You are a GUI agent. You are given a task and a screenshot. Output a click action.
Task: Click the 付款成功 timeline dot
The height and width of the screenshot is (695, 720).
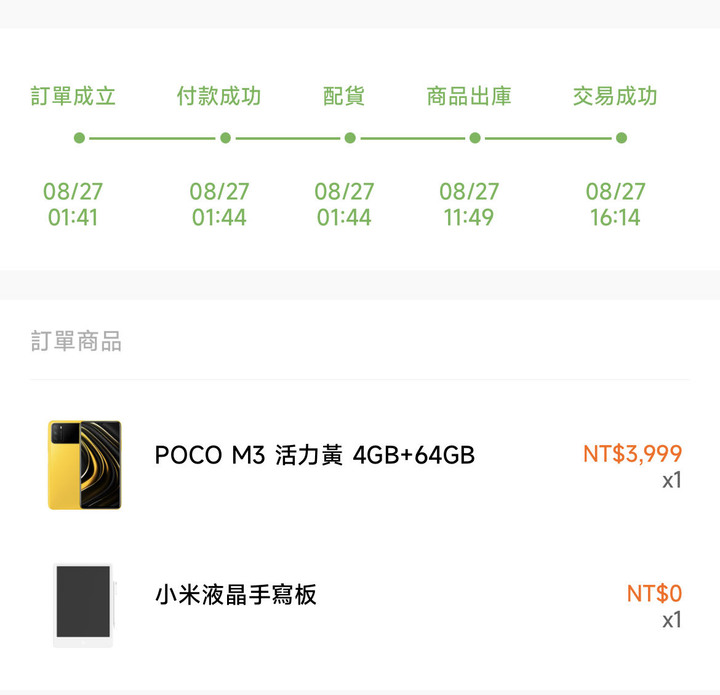click(225, 138)
